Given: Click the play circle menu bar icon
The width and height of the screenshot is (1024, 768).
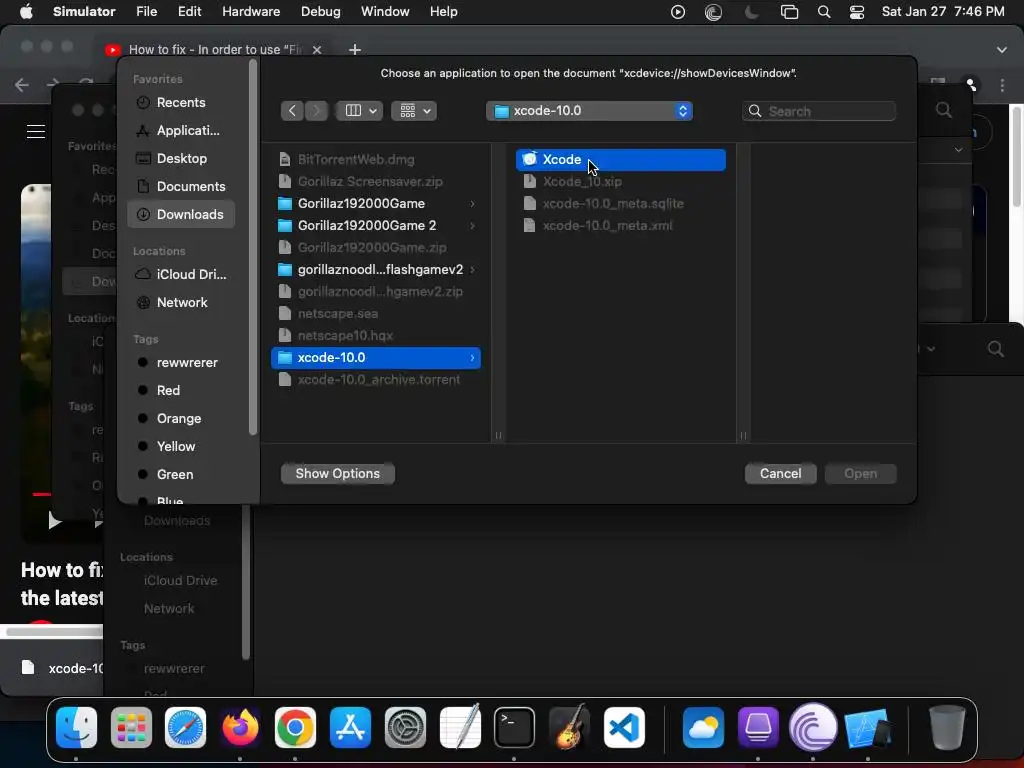Looking at the screenshot, I should coord(678,12).
